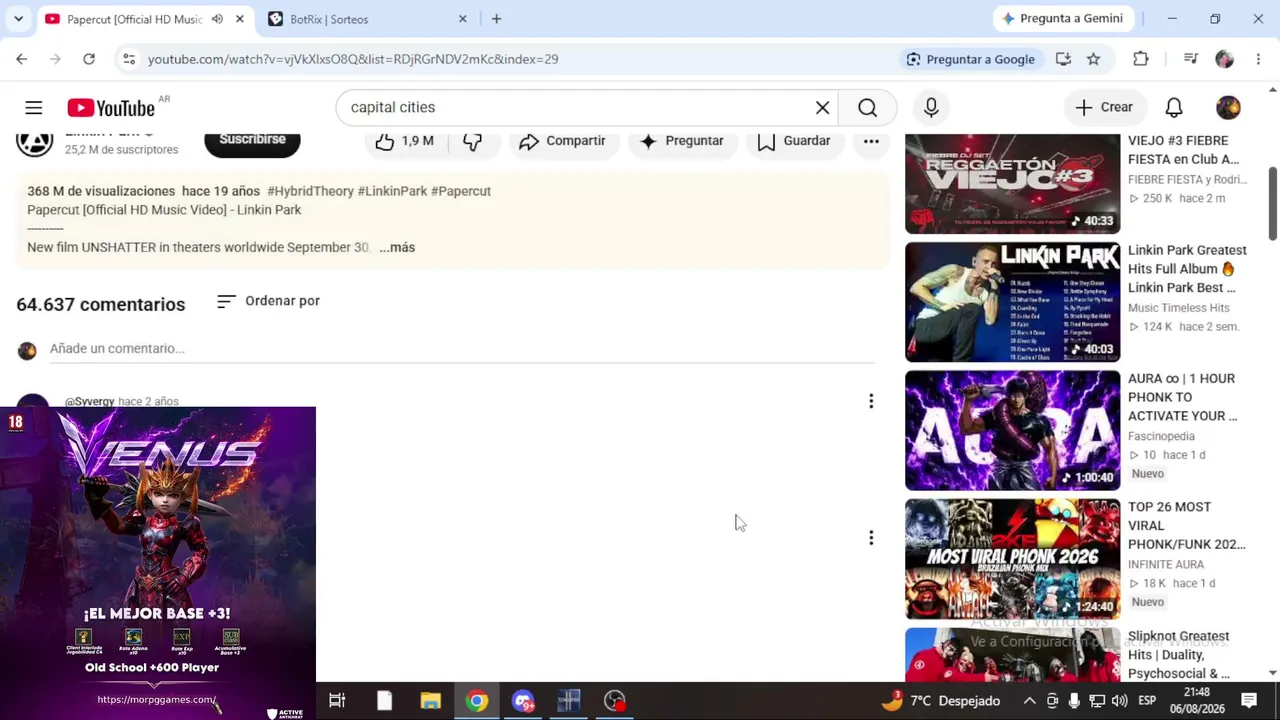The image size is (1280, 720).
Task: Switch to the Papercut YouTube tab
Action: [x=134, y=19]
